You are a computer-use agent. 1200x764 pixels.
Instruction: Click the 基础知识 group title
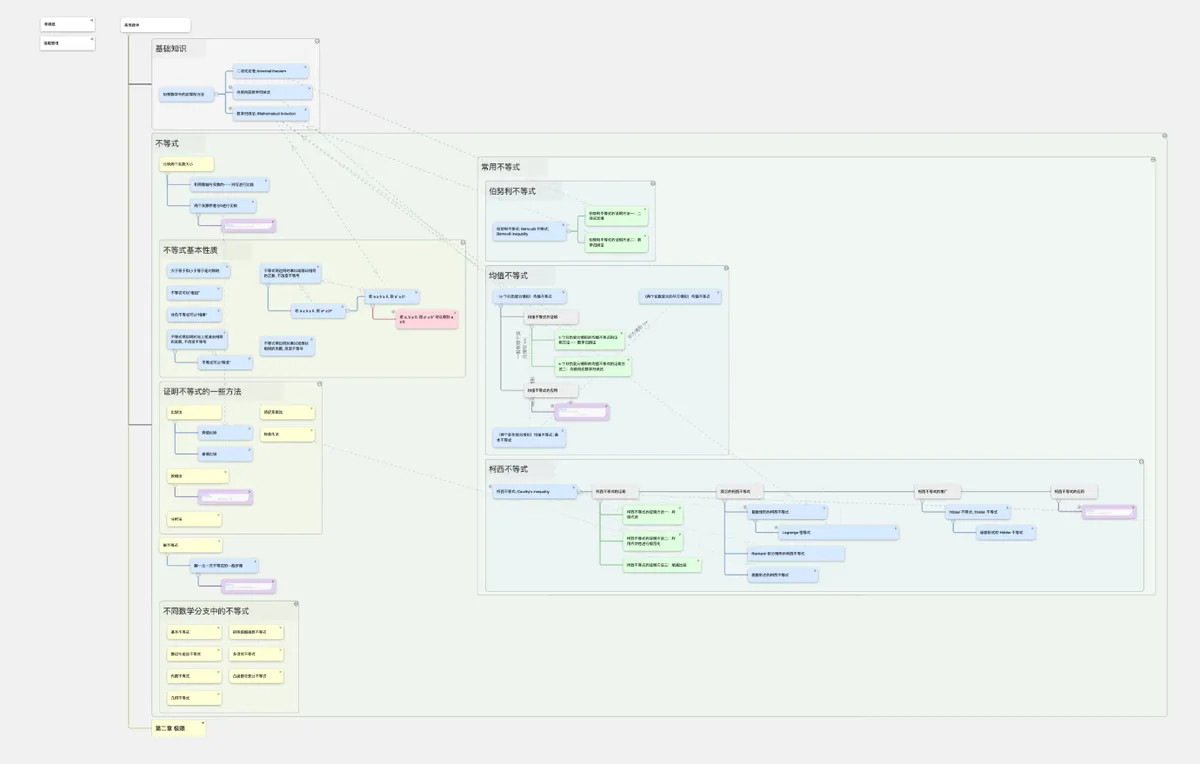[171, 48]
